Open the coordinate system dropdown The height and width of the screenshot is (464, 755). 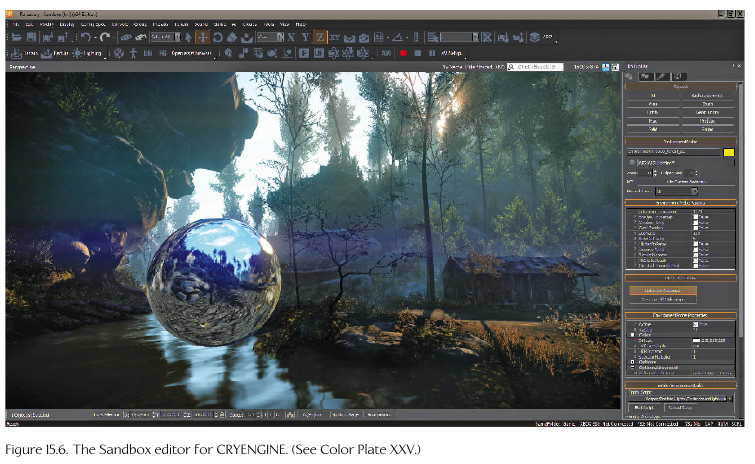(x=268, y=37)
